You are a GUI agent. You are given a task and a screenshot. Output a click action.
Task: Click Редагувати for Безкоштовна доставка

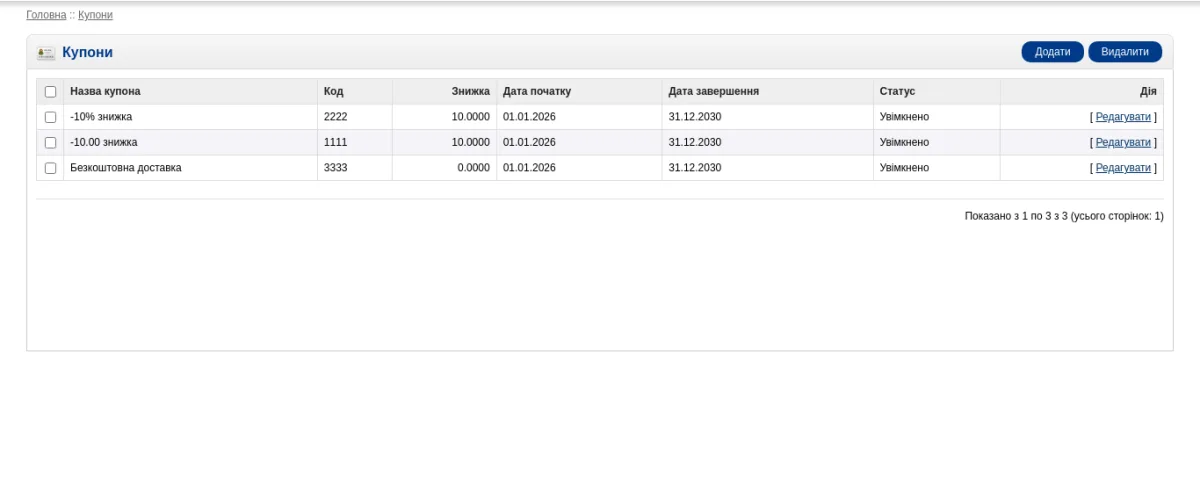tap(1123, 167)
